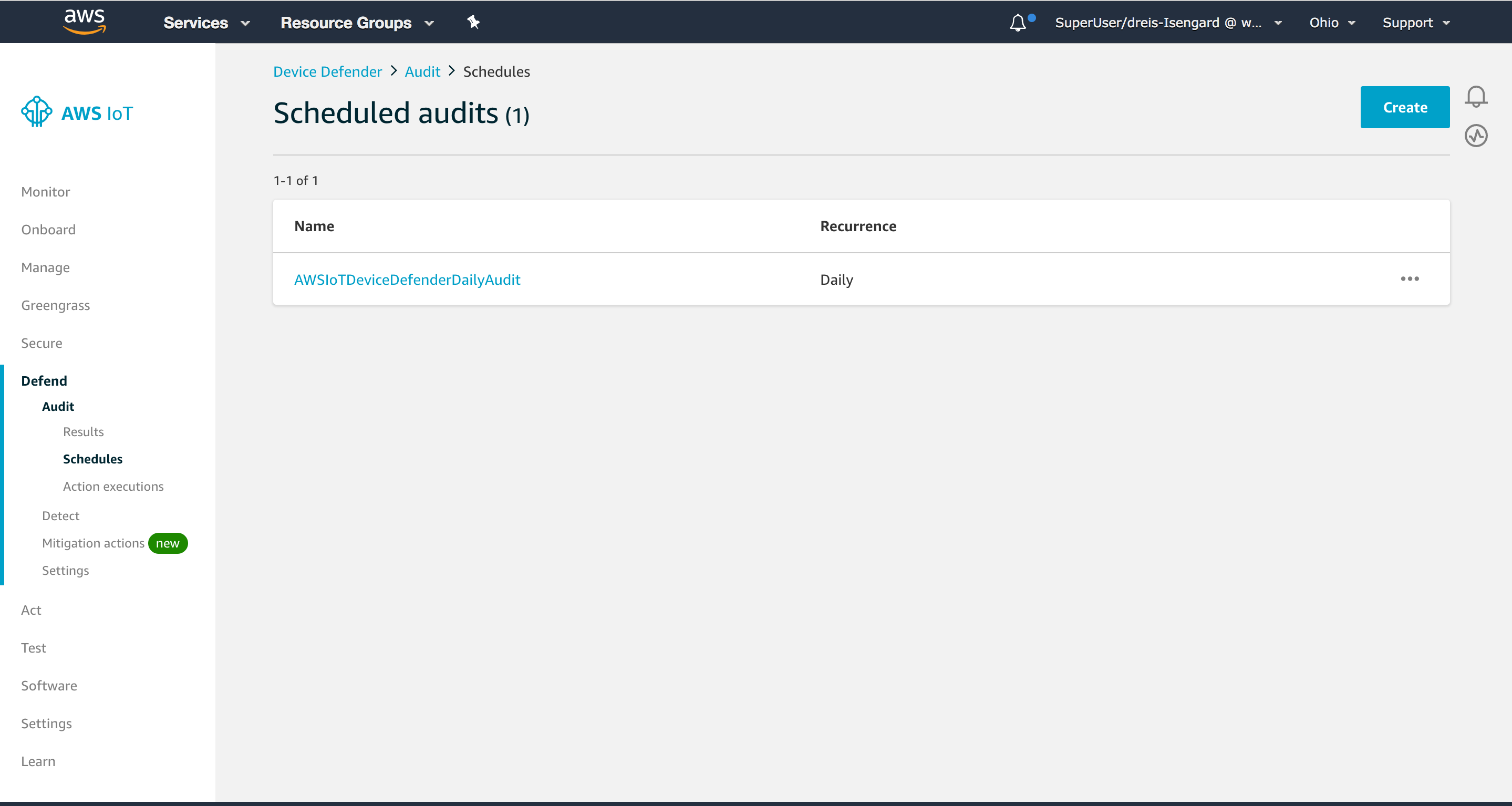Go to the Device Defender breadcrumb
Viewport: 1512px width, 806px height.
coord(327,71)
